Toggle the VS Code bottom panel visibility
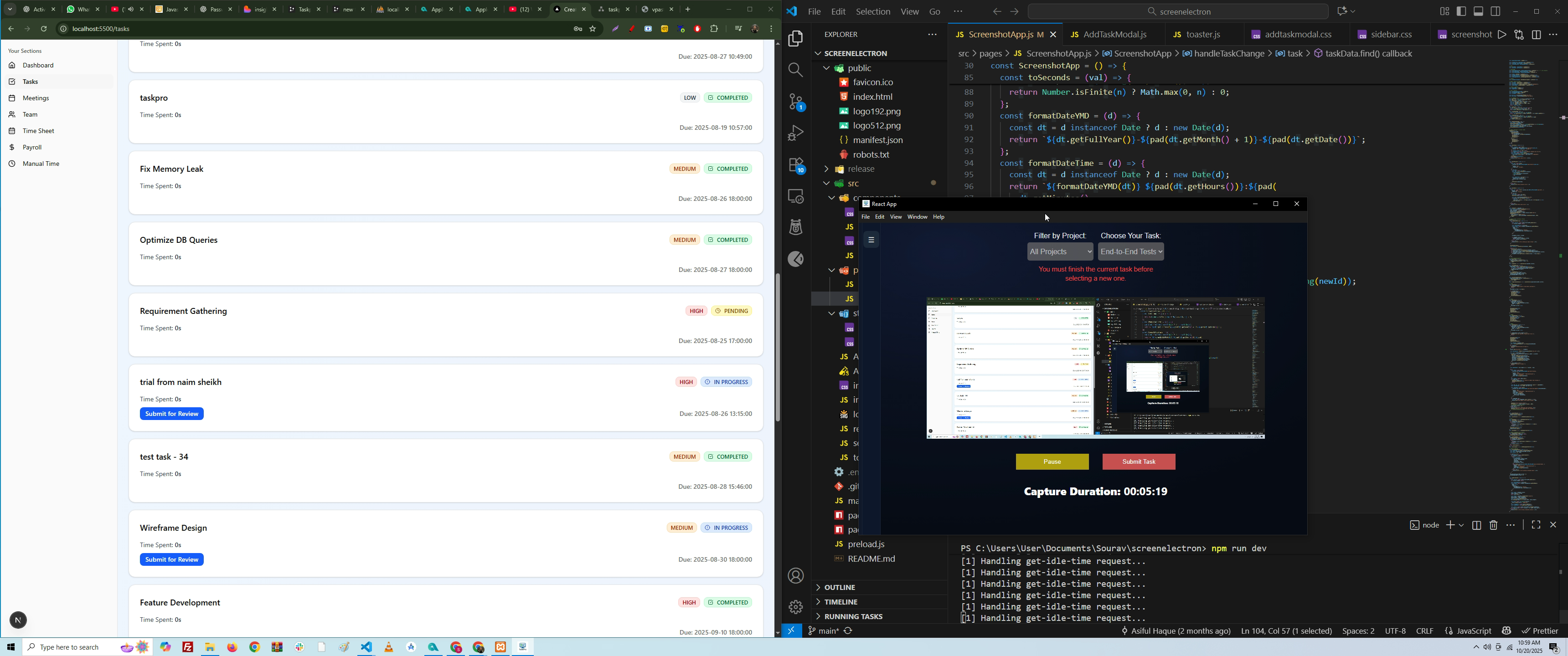The height and width of the screenshot is (656, 1568). click(x=1479, y=11)
